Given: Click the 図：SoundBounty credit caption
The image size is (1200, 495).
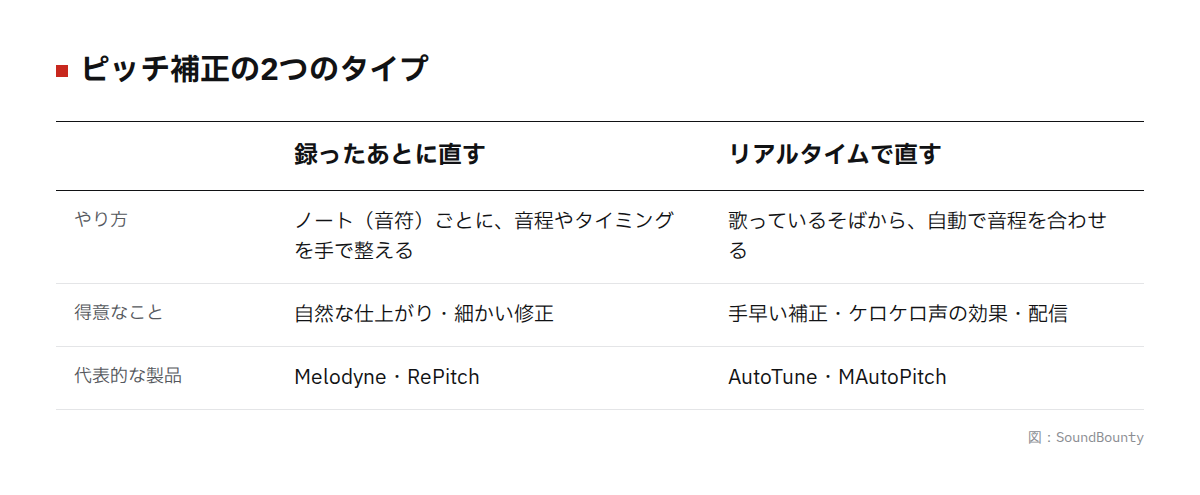Looking at the screenshot, I should click(1085, 438).
